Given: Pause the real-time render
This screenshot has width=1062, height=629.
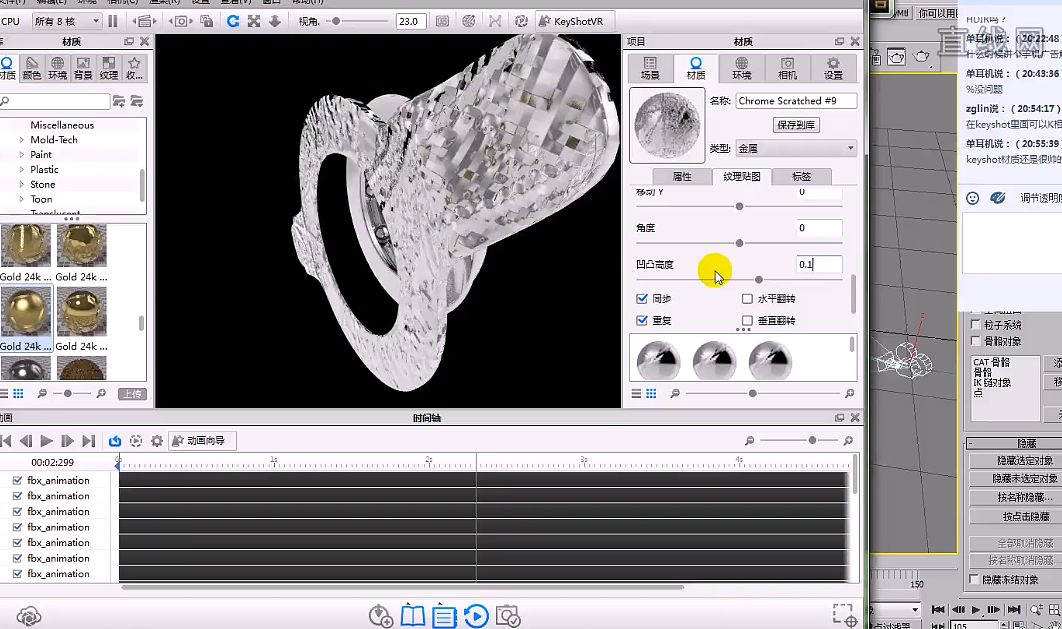Looking at the screenshot, I should point(113,21).
